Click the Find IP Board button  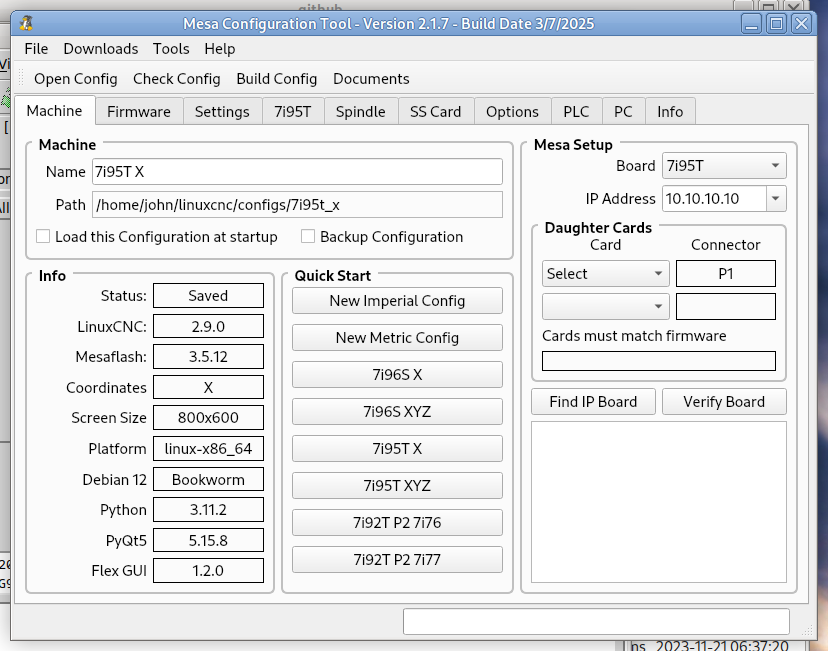pos(594,402)
